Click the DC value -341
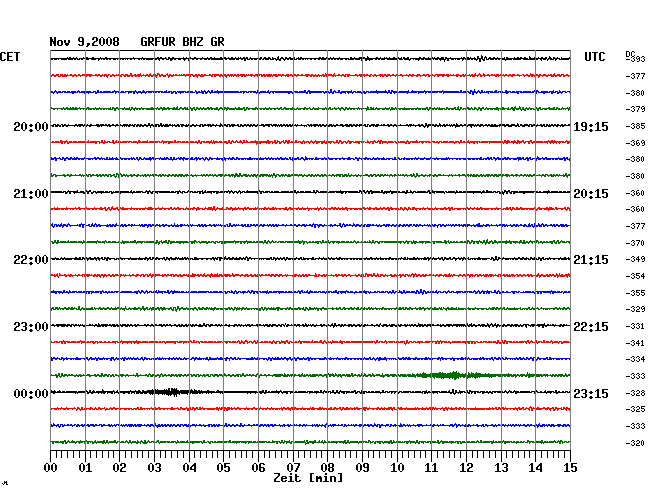This screenshot has height=494, width=650. pos(635,343)
